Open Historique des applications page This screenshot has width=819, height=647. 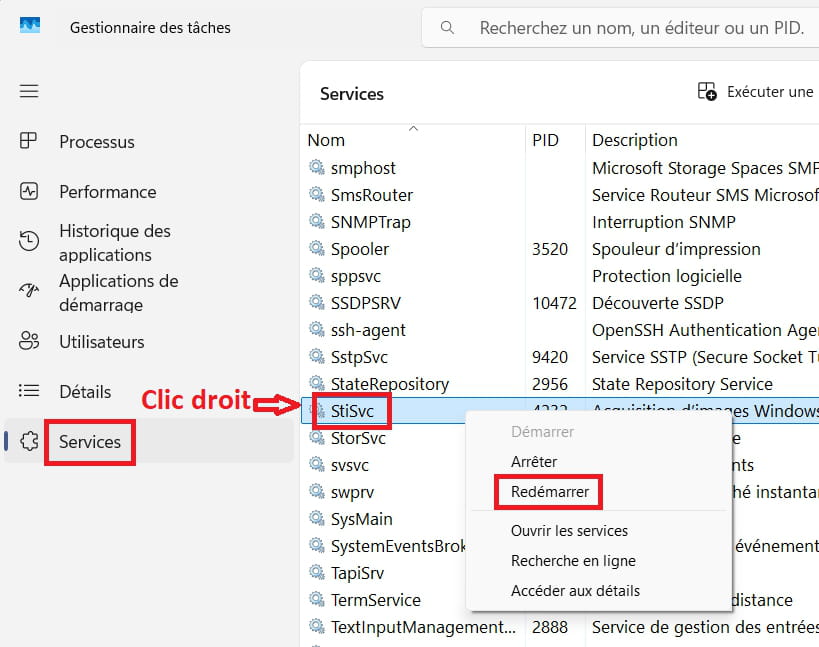coord(115,243)
